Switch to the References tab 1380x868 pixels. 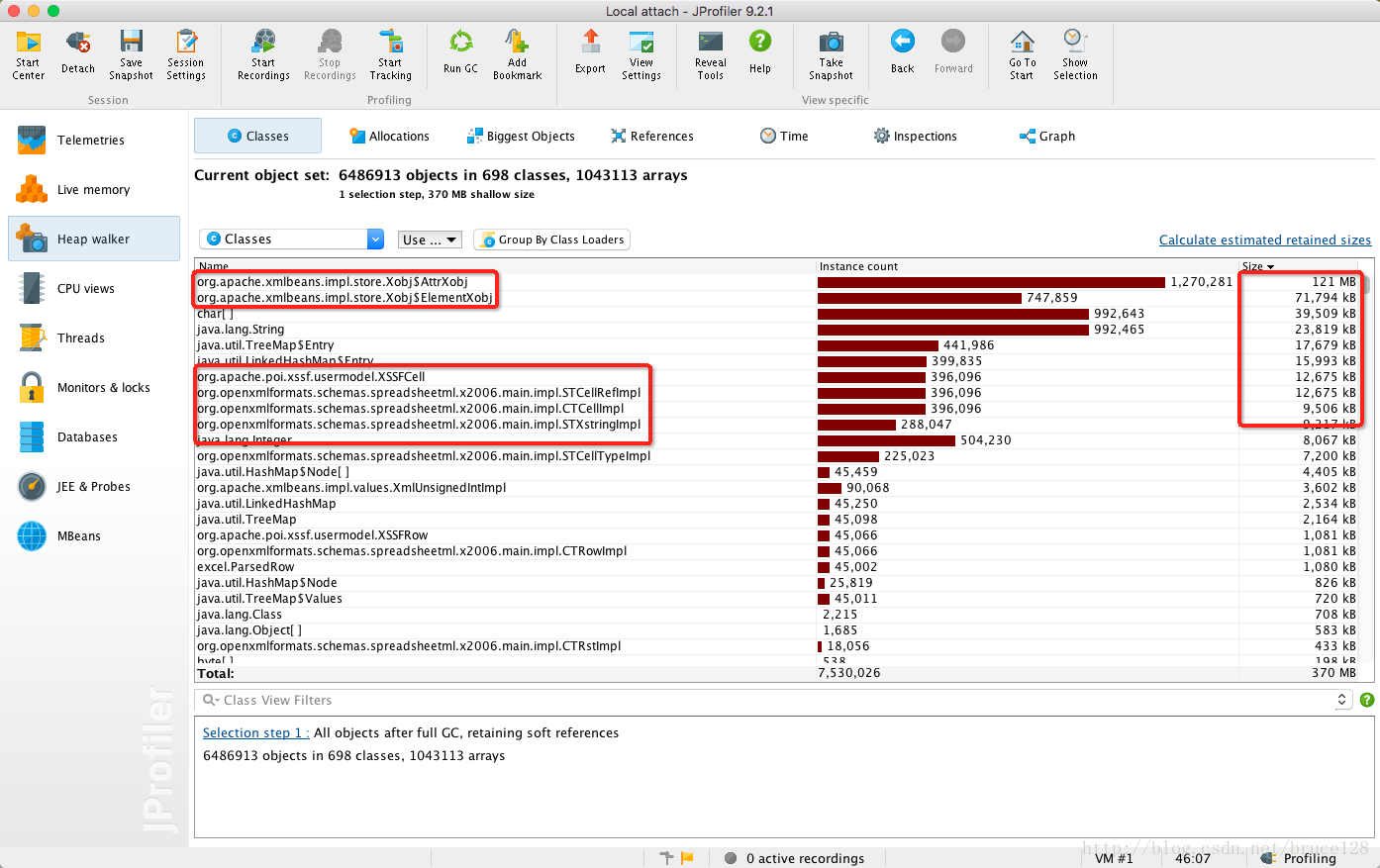point(652,137)
